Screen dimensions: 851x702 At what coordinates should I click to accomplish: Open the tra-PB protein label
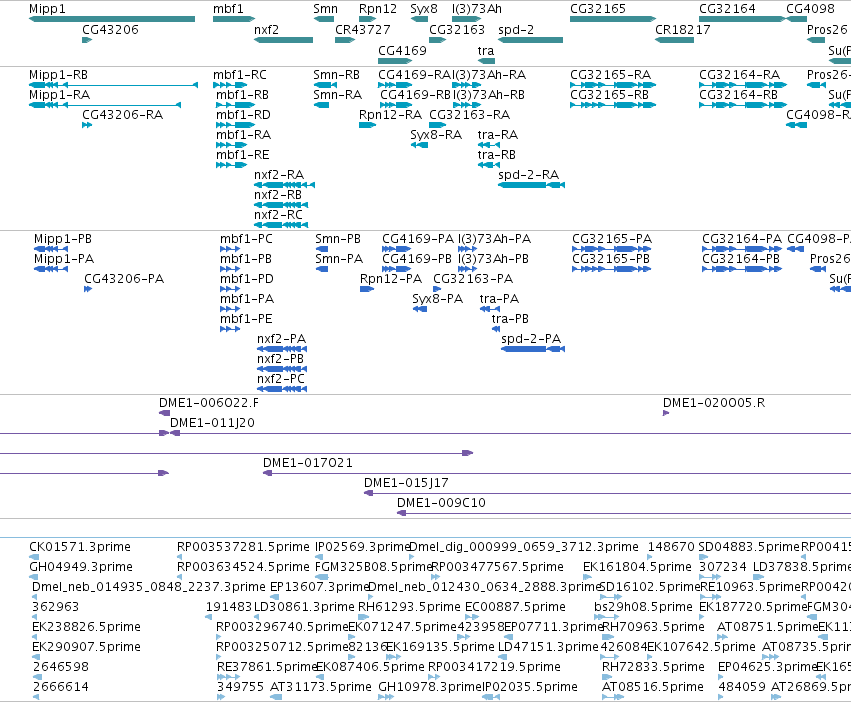[510, 319]
